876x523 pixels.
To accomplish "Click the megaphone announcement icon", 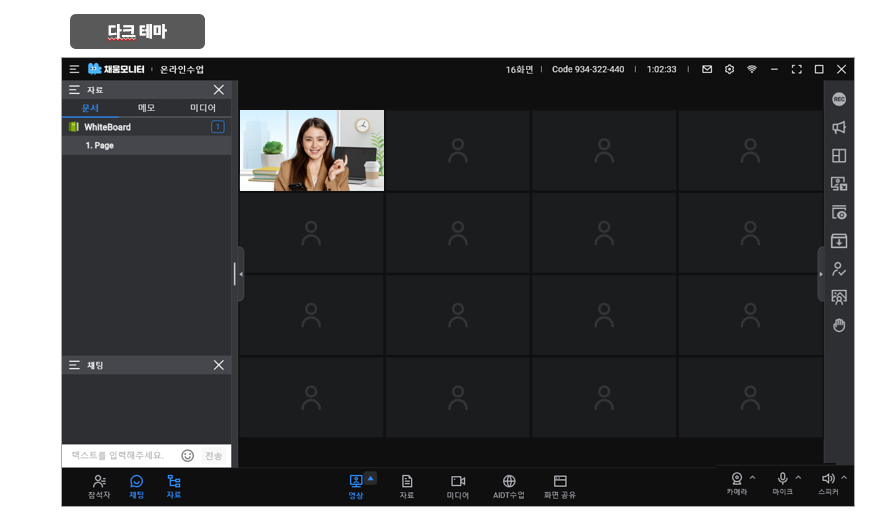I will click(x=839, y=127).
